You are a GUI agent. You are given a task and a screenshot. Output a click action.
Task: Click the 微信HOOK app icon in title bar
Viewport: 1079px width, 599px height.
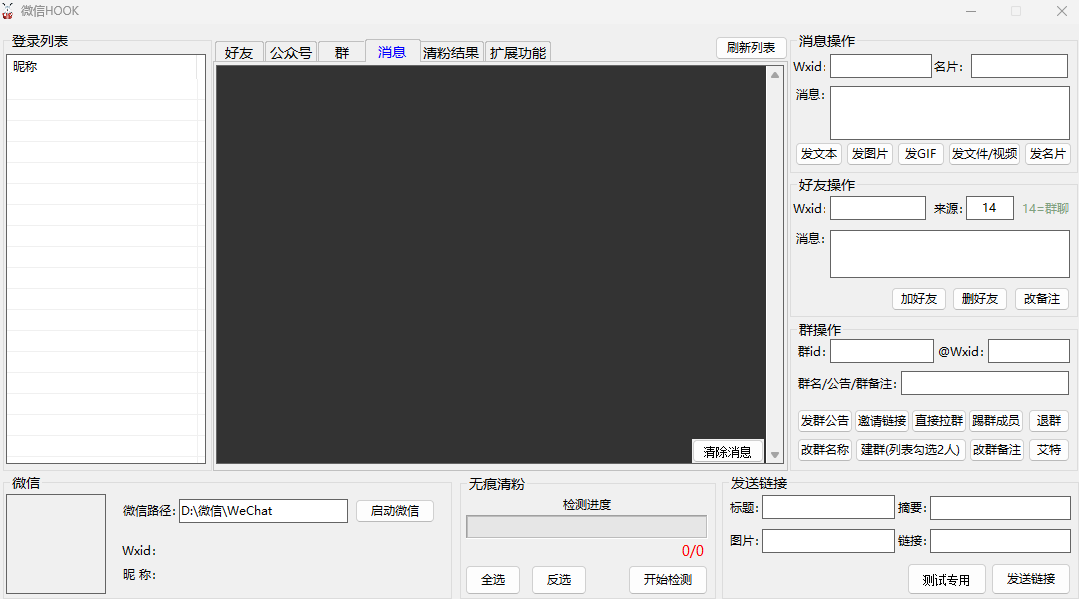(x=8, y=11)
